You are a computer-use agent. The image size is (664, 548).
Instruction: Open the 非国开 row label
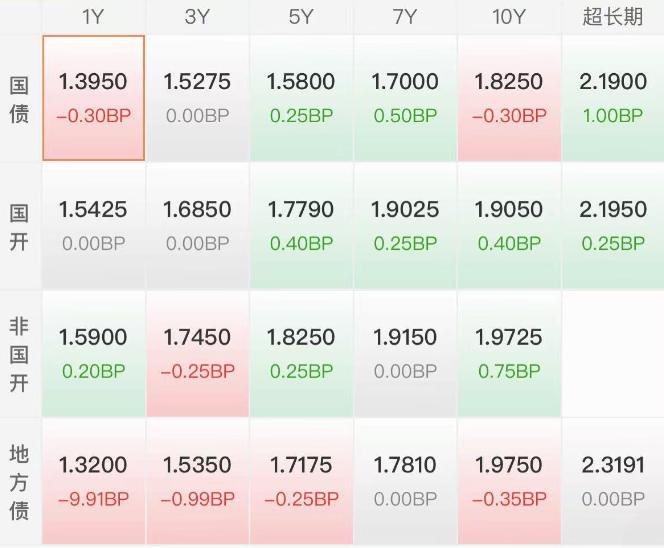click(19, 353)
